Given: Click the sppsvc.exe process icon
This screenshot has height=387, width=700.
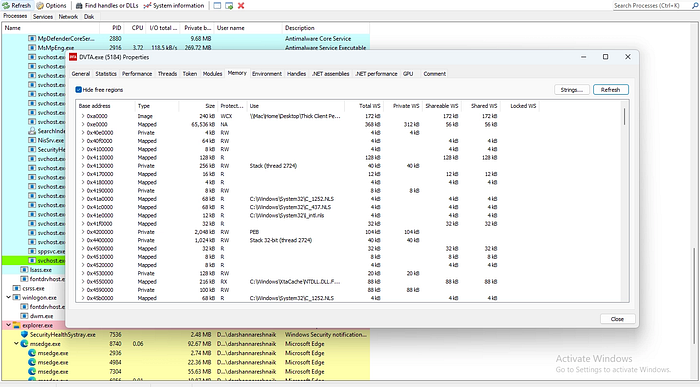Looking at the screenshot, I should pos(32,251).
